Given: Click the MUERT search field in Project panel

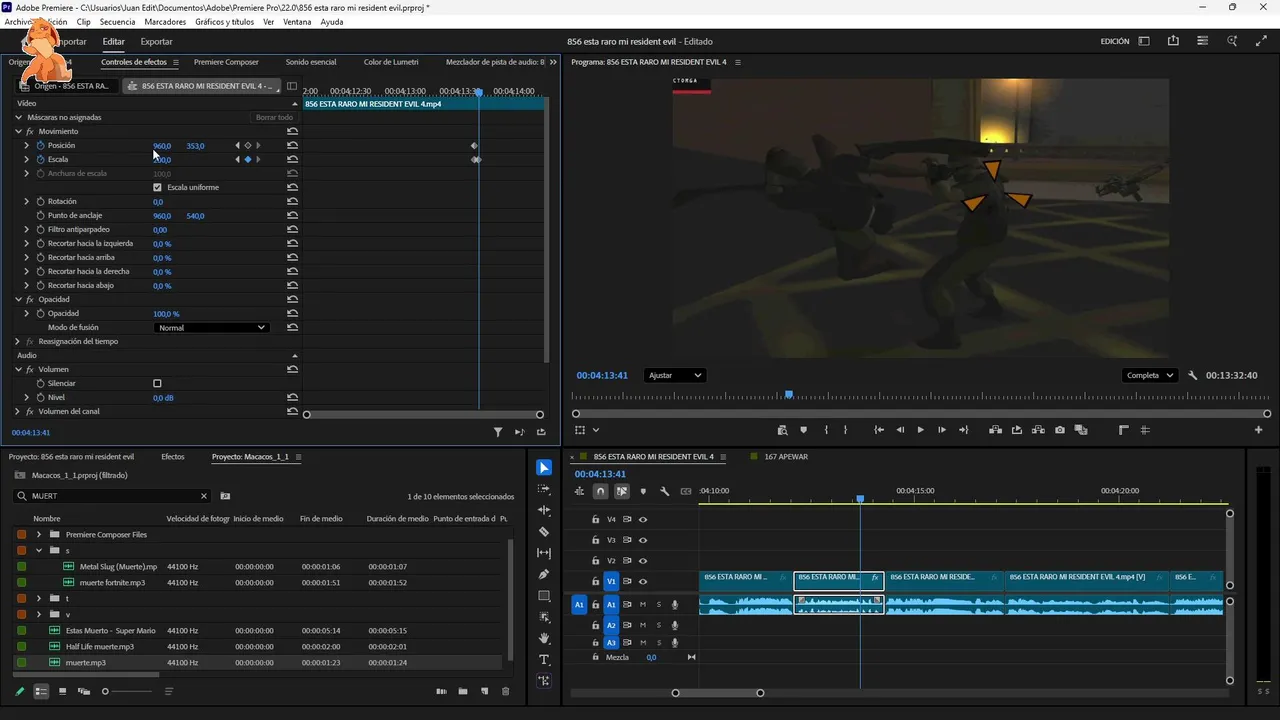Looking at the screenshot, I should tap(112, 496).
